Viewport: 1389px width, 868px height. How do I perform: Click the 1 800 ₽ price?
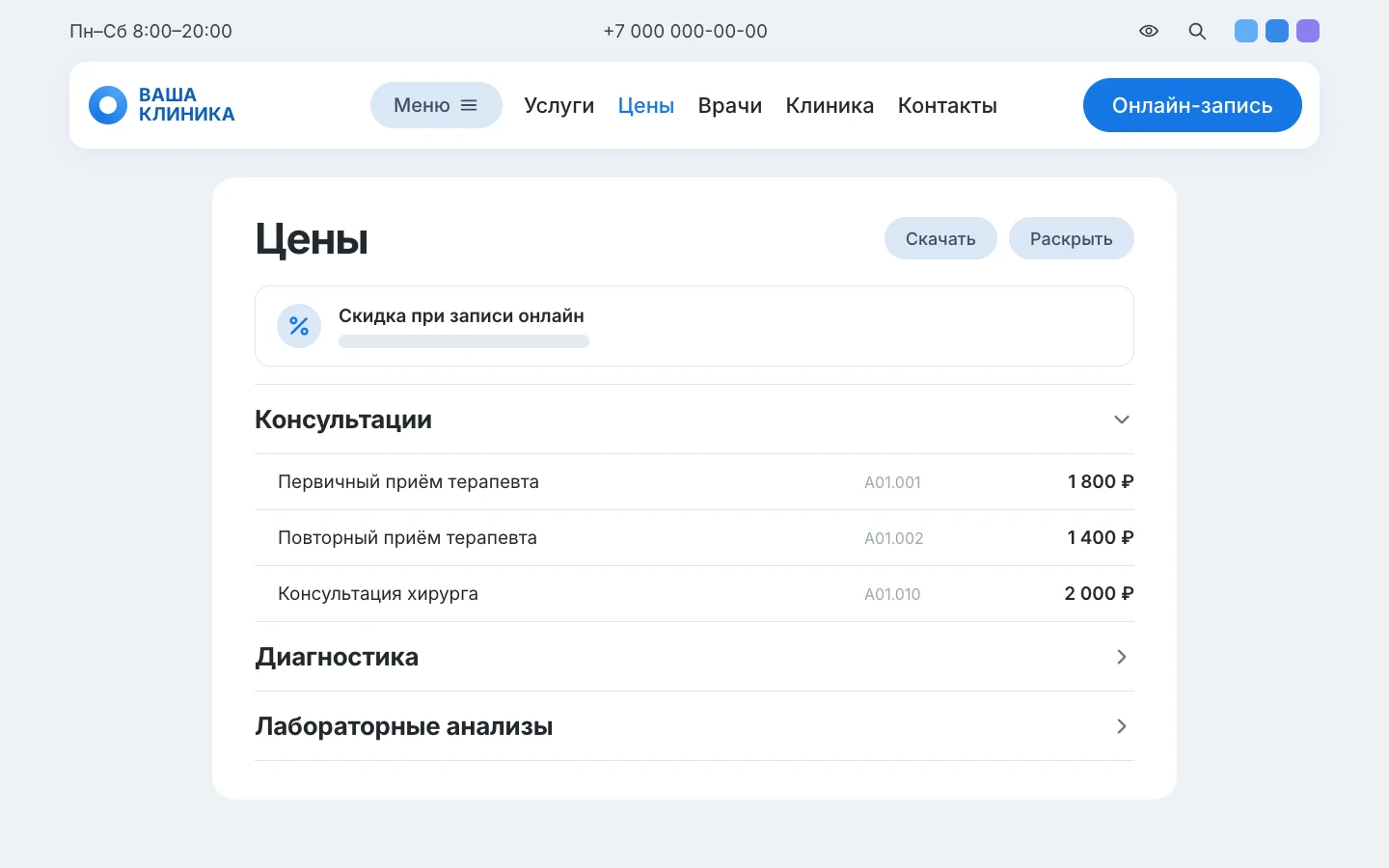pyautogui.click(x=1101, y=481)
